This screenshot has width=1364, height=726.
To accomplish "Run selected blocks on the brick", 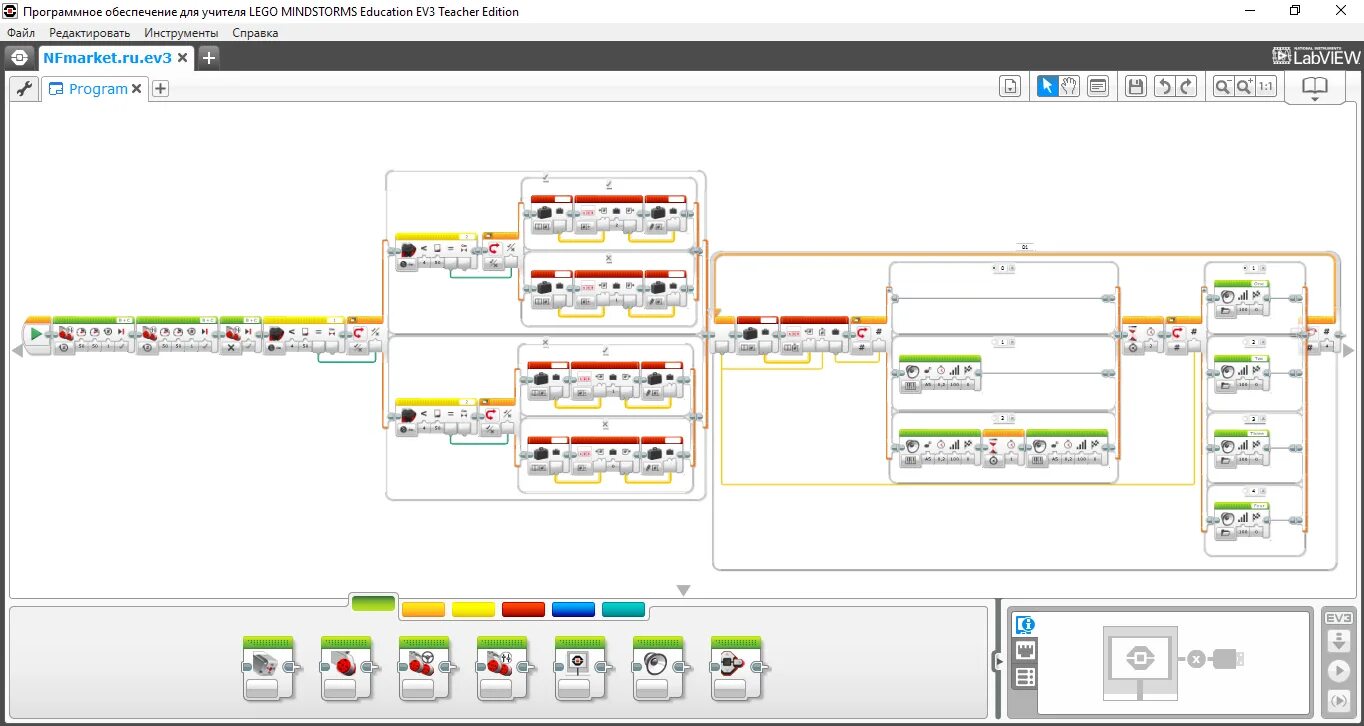I will 1338,699.
